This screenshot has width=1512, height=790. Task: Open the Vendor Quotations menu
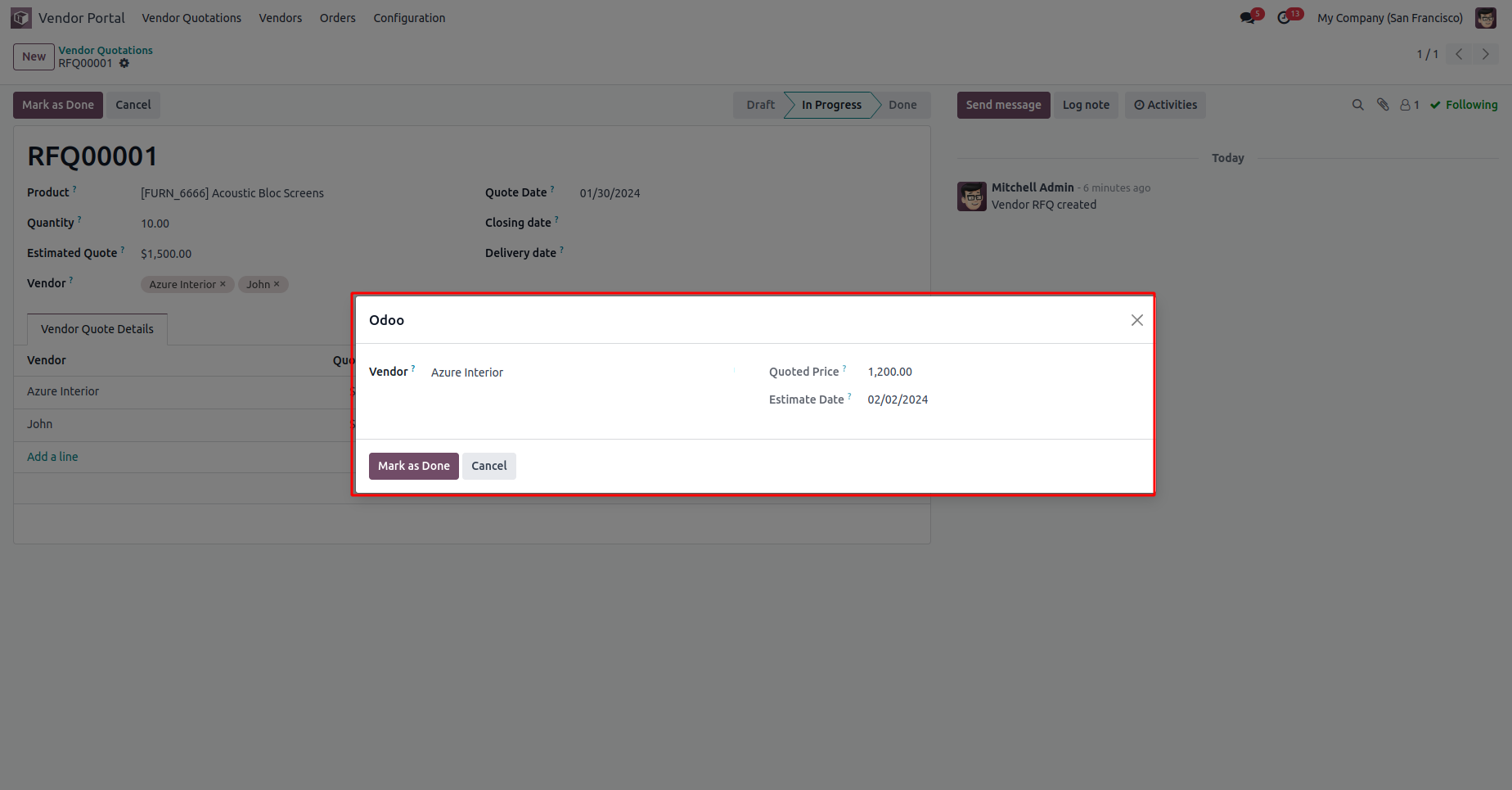pyautogui.click(x=191, y=18)
